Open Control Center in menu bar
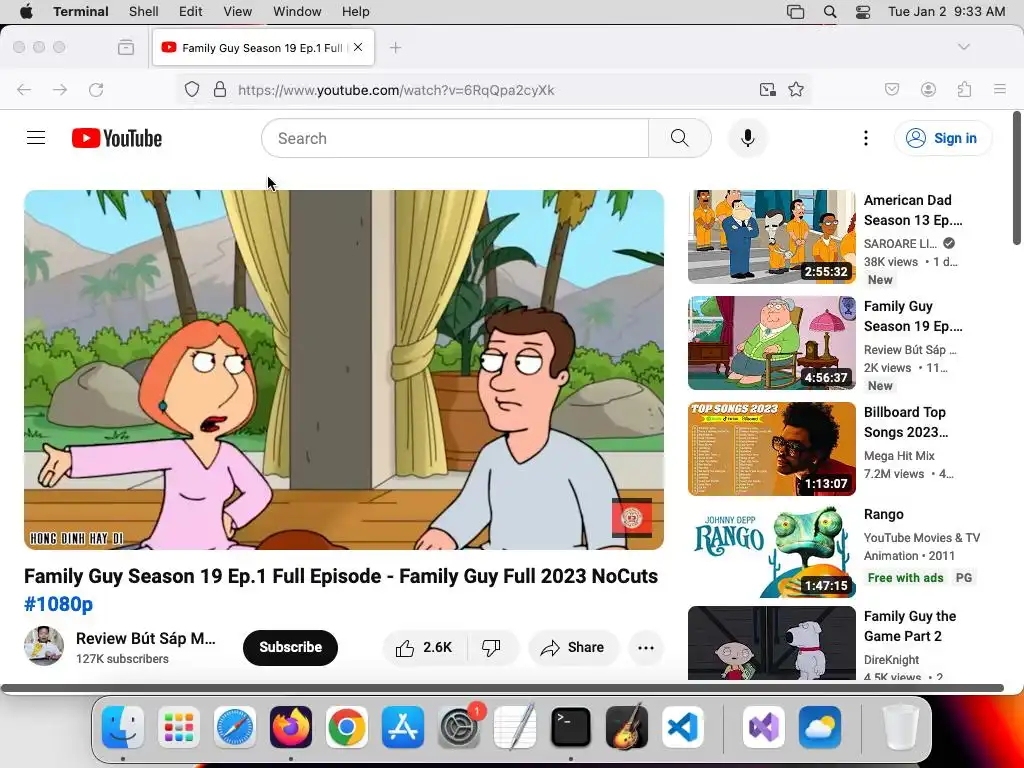 tap(863, 12)
